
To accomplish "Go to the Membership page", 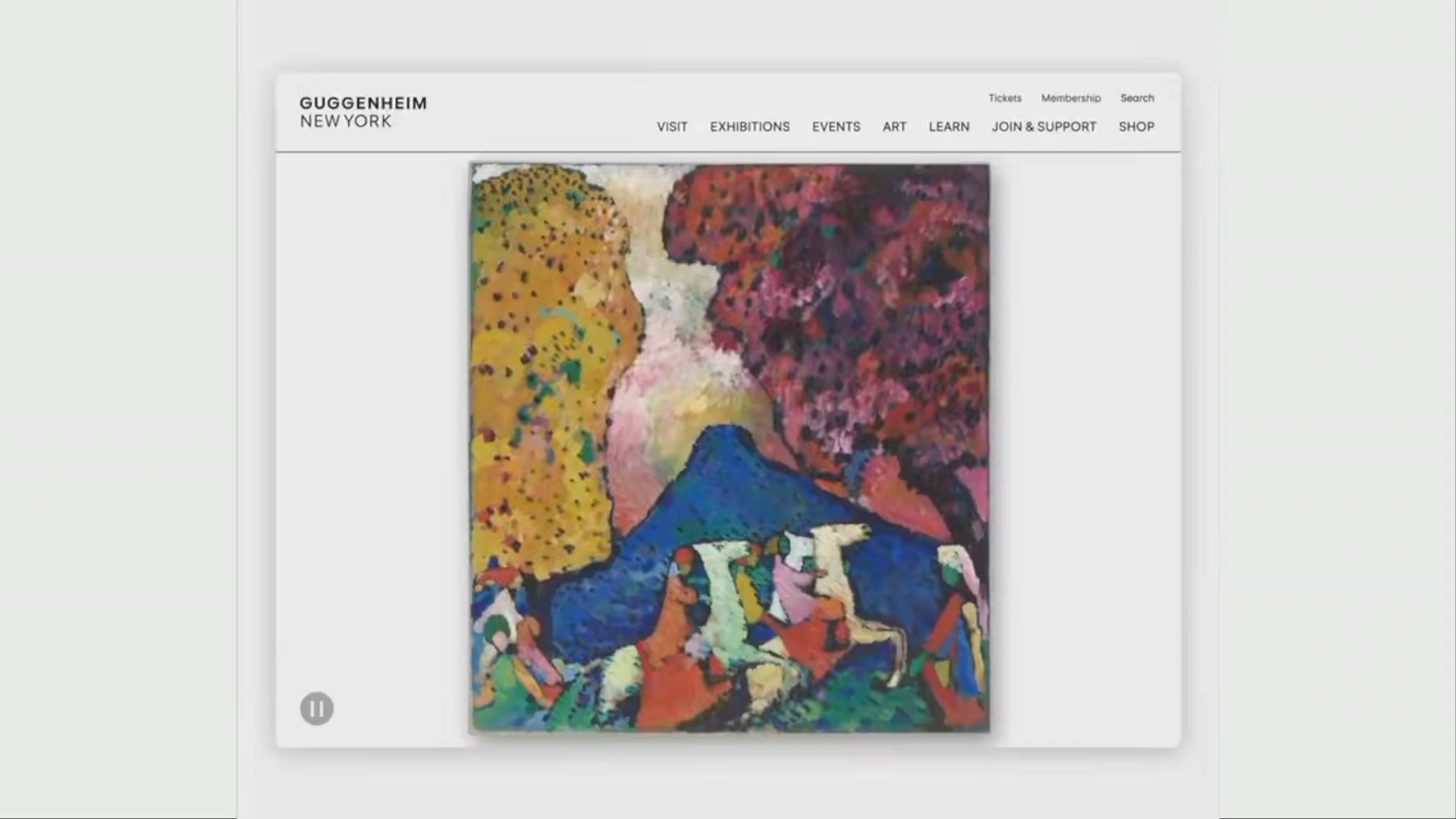I will (x=1070, y=98).
